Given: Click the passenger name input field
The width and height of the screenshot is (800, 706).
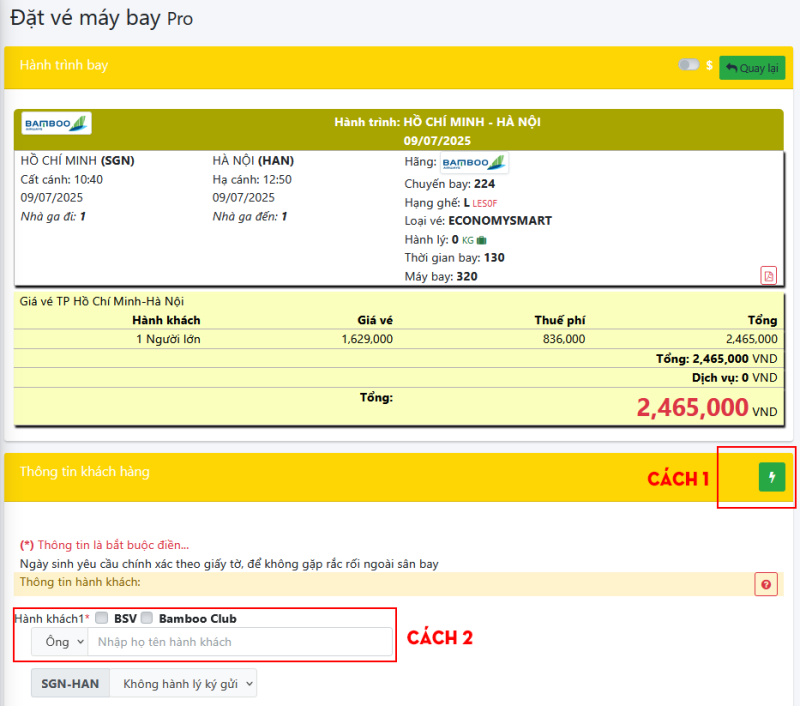Looking at the screenshot, I should click(239, 642).
